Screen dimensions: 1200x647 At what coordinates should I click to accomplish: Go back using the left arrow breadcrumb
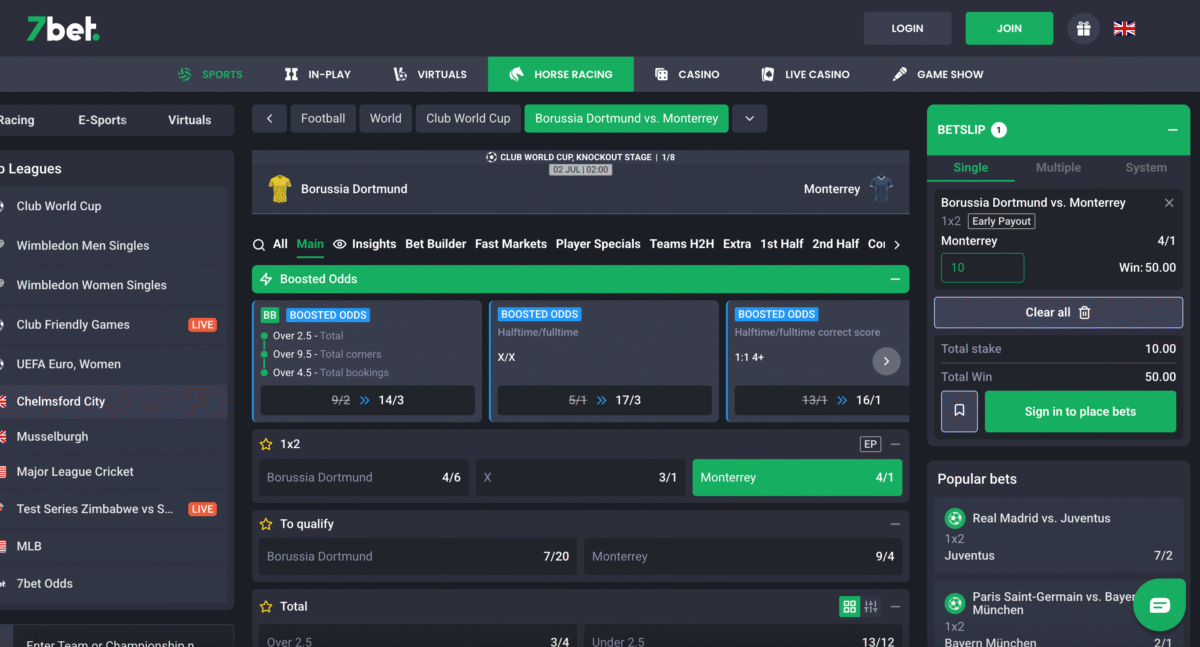click(x=269, y=118)
